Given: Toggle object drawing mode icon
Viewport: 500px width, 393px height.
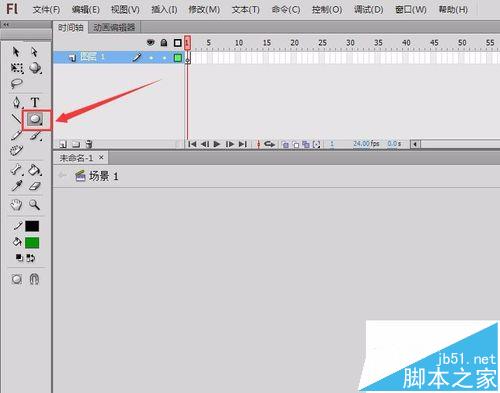Looking at the screenshot, I should [17, 279].
